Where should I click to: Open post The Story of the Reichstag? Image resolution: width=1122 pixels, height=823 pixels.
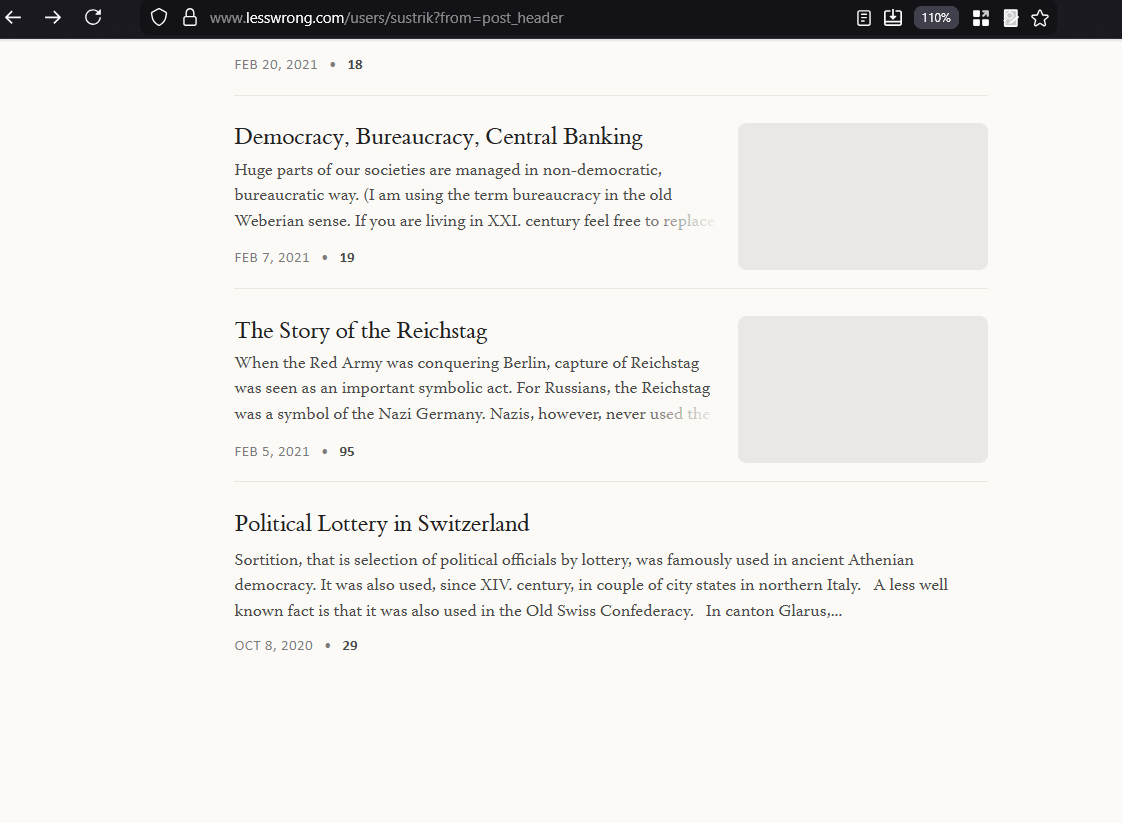(x=361, y=331)
